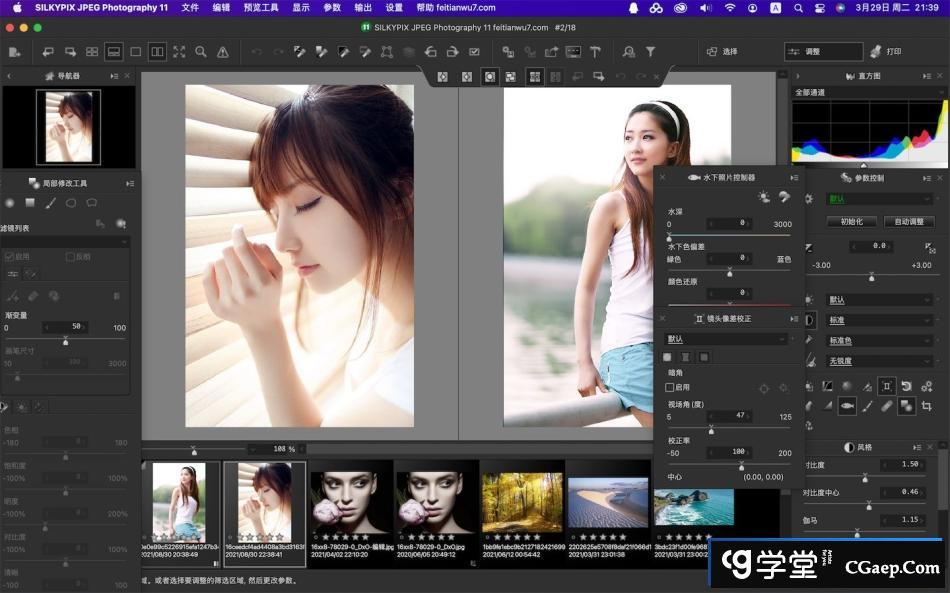Click the rotate reset icon in parameter panel

click(x=906, y=385)
